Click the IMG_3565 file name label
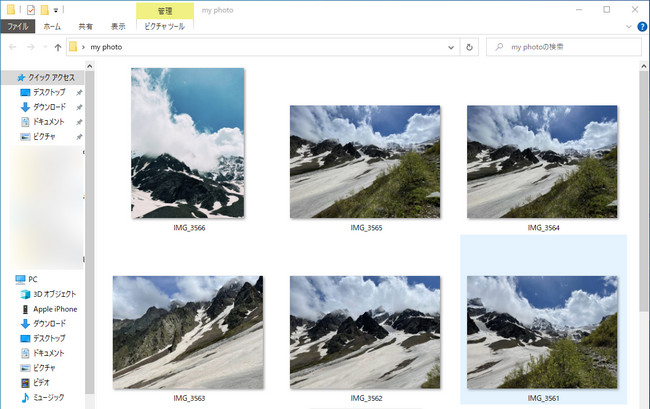 point(366,228)
